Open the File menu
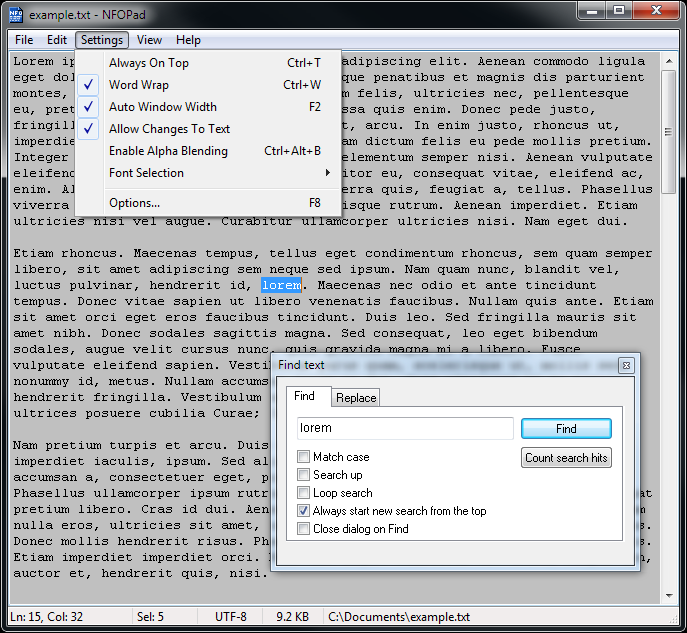Viewport: 687px width, 633px height. pos(24,40)
